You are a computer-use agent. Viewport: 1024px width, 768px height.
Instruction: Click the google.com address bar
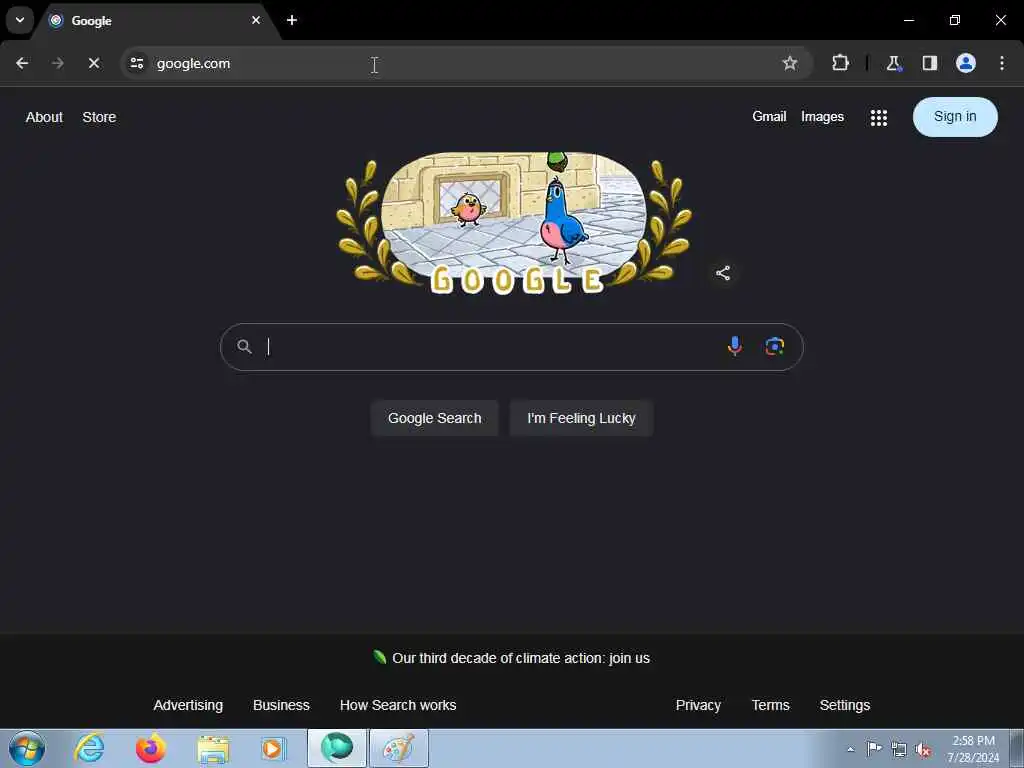[466, 63]
